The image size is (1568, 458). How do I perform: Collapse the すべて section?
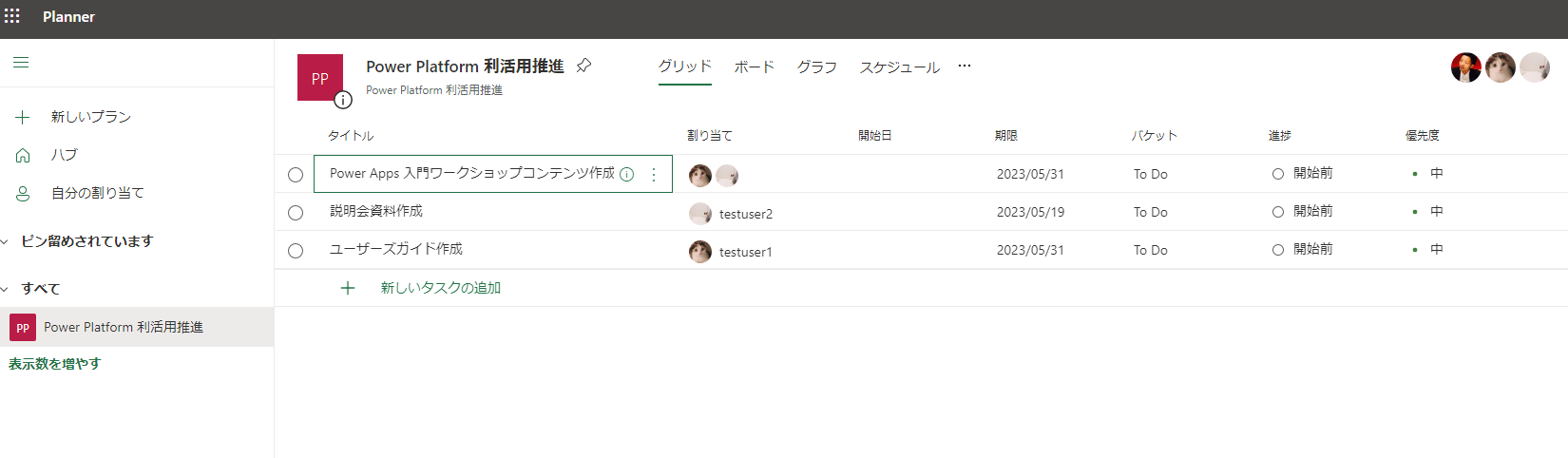click(x=5, y=289)
